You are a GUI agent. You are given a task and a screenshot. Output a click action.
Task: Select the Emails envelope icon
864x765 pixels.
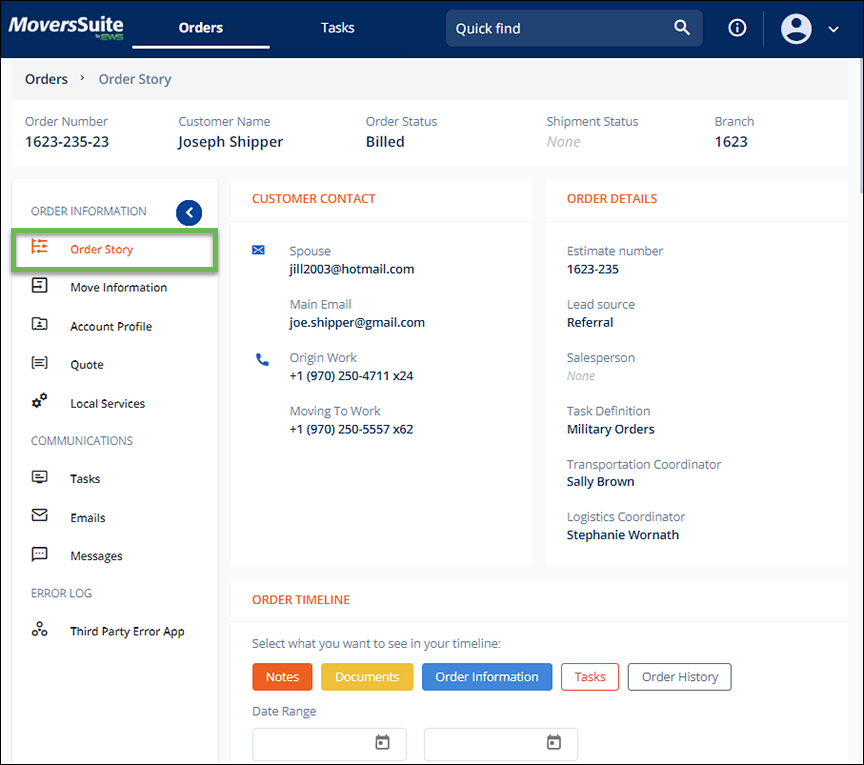tap(38, 517)
